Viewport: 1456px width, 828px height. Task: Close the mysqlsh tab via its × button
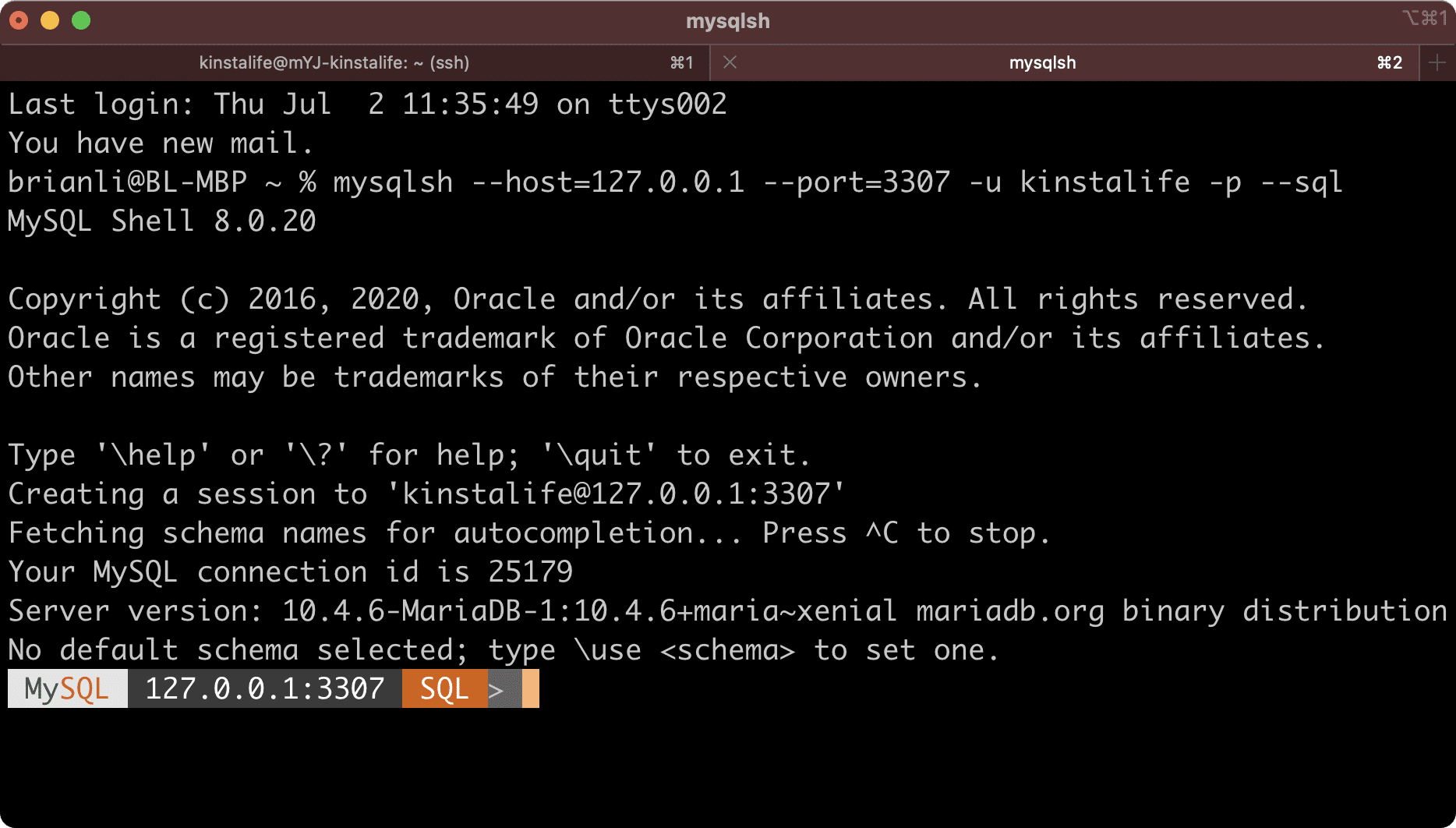click(x=730, y=62)
